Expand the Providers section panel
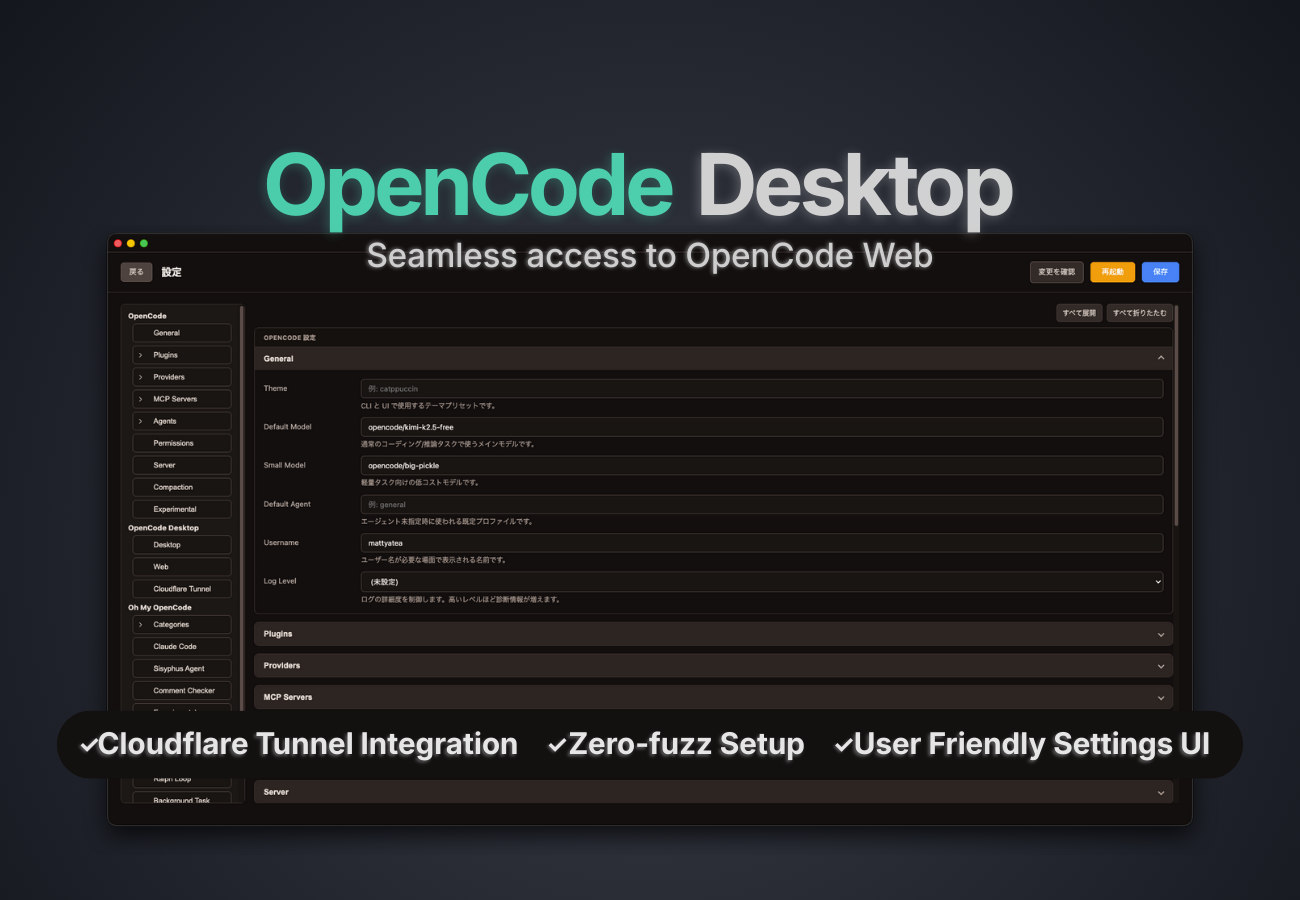The image size is (1300, 900). pyautogui.click(x=713, y=666)
